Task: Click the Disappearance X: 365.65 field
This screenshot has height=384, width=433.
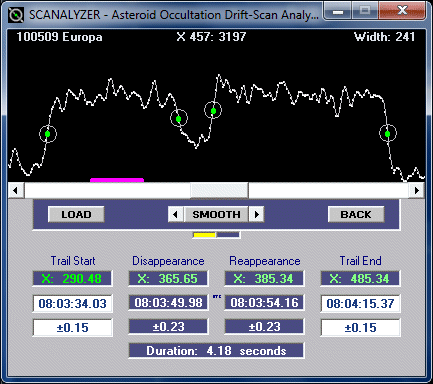Action: coord(168,278)
